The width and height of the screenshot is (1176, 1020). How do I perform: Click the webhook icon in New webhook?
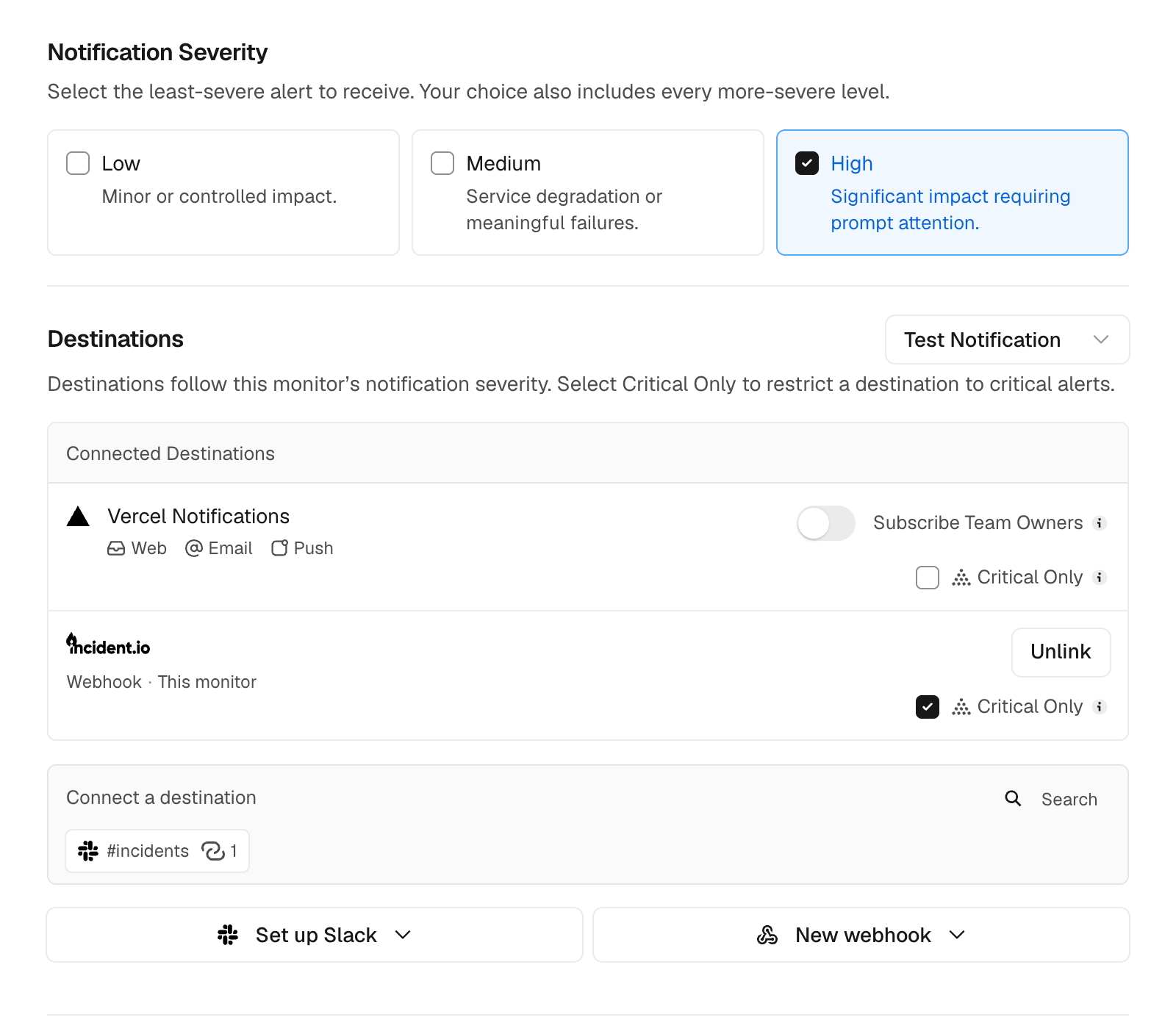pyautogui.click(x=767, y=935)
